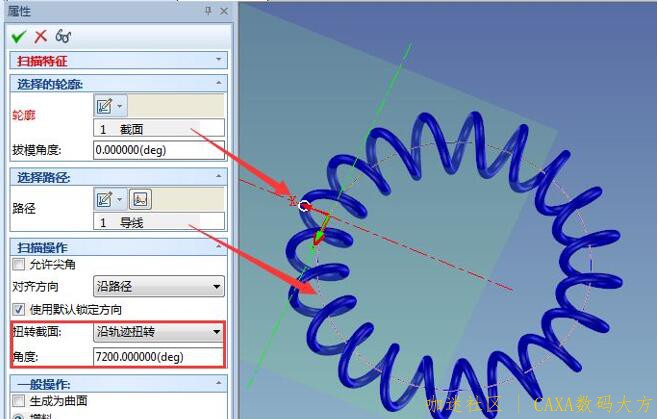Image resolution: width=658 pixels, height=419 pixels.
Task: Click the white profile circle on spring
Action: 305,207
